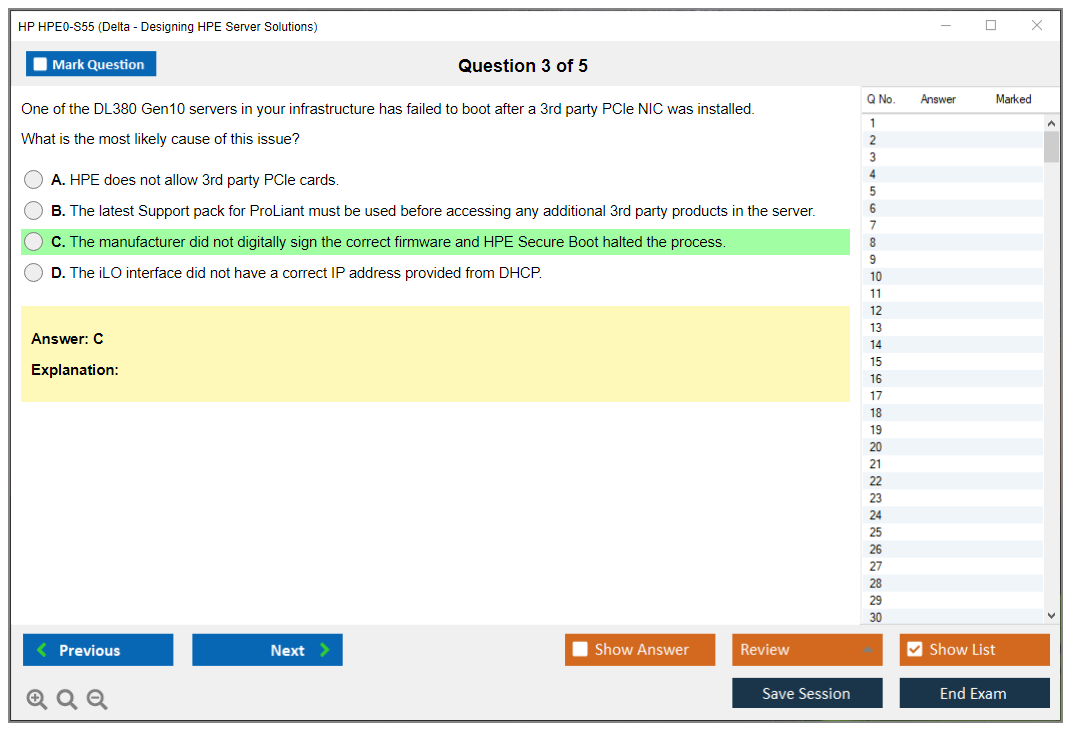Collapse the question list scrollbar down arrow
This screenshot has width=1075, height=735.
click(1051, 615)
